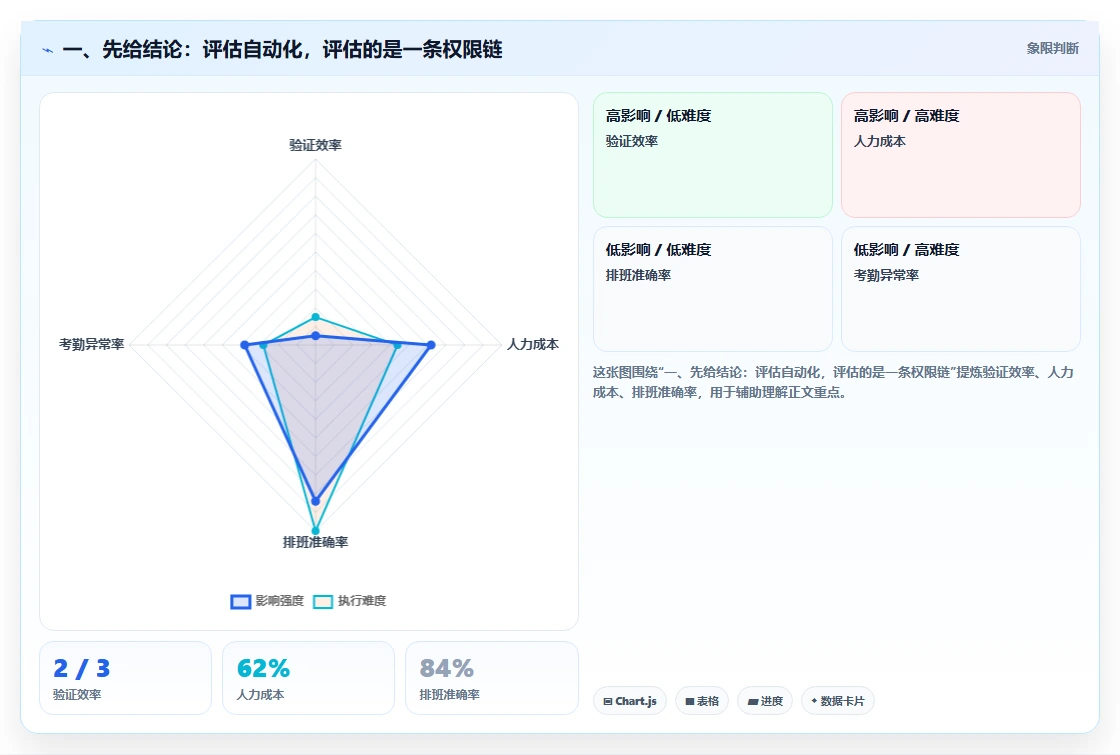Image resolution: width=1120 pixels, height=755 pixels.
Task: Click the 进度 chip icon
Action: 753,701
